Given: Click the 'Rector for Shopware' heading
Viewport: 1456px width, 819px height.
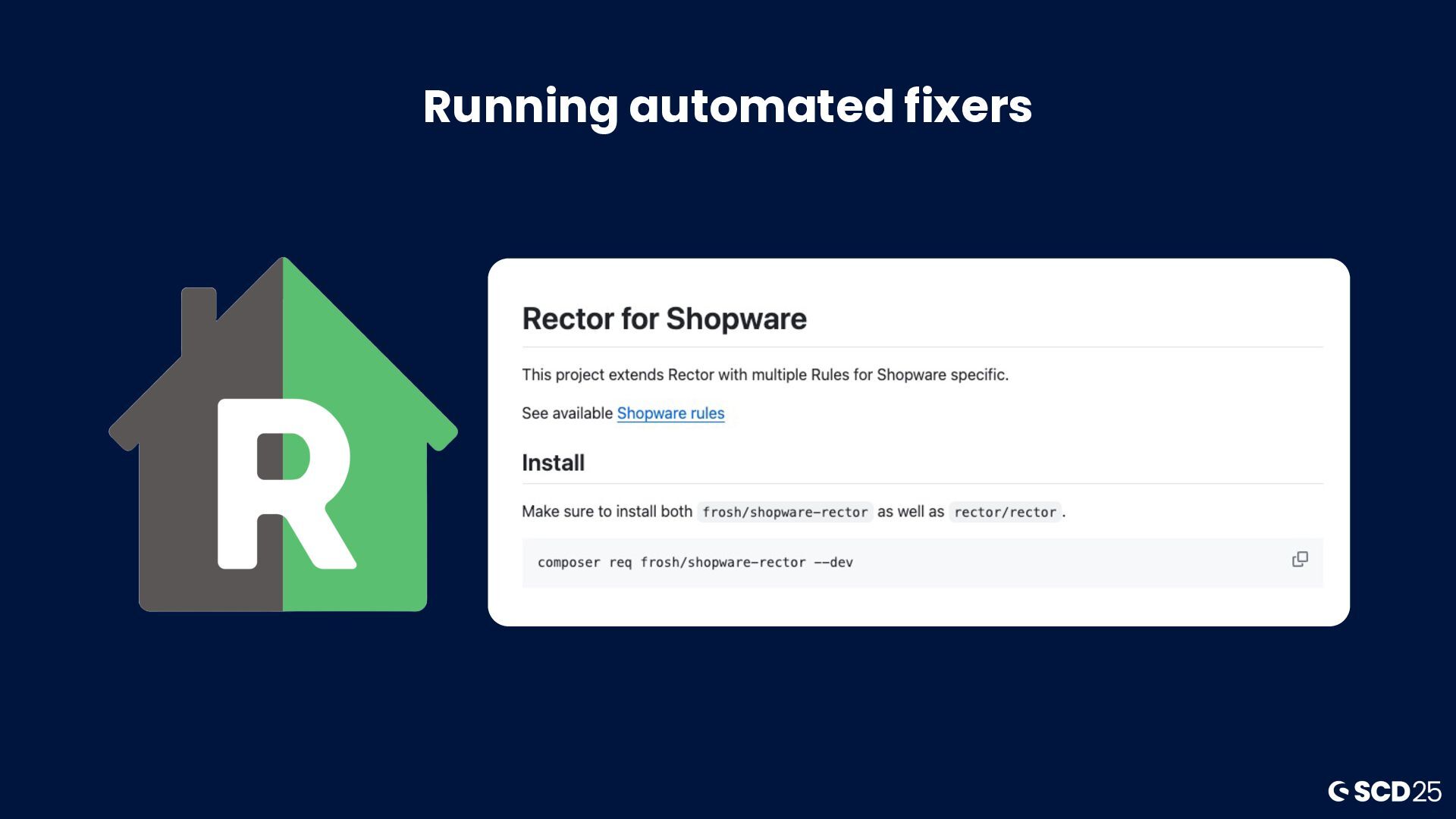Looking at the screenshot, I should pyautogui.click(x=664, y=318).
